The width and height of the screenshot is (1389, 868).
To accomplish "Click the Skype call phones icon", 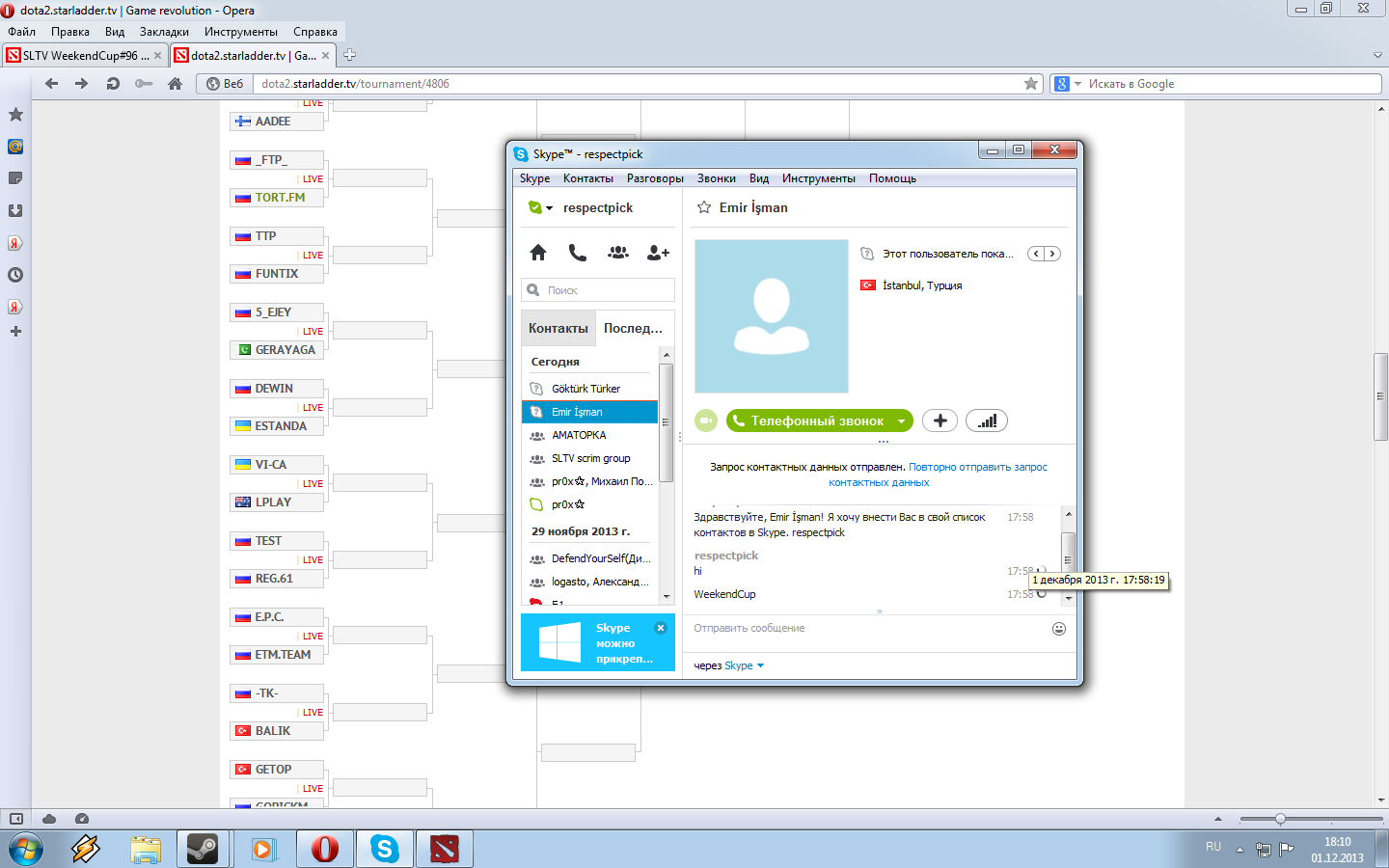I will point(578,253).
